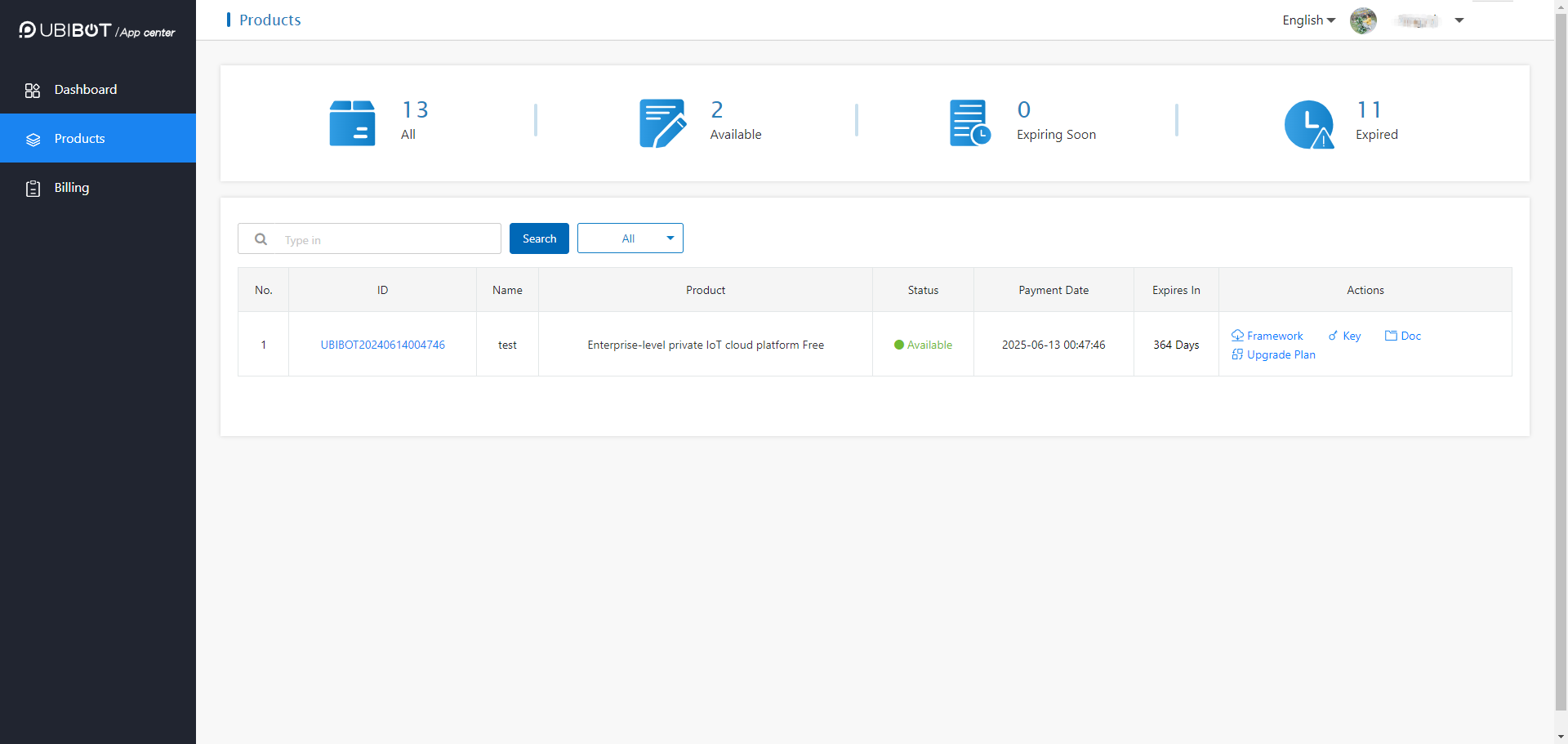Click the No. column header
This screenshot has width=1568, height=744.
pyautogui.click(x=263, y=290)
